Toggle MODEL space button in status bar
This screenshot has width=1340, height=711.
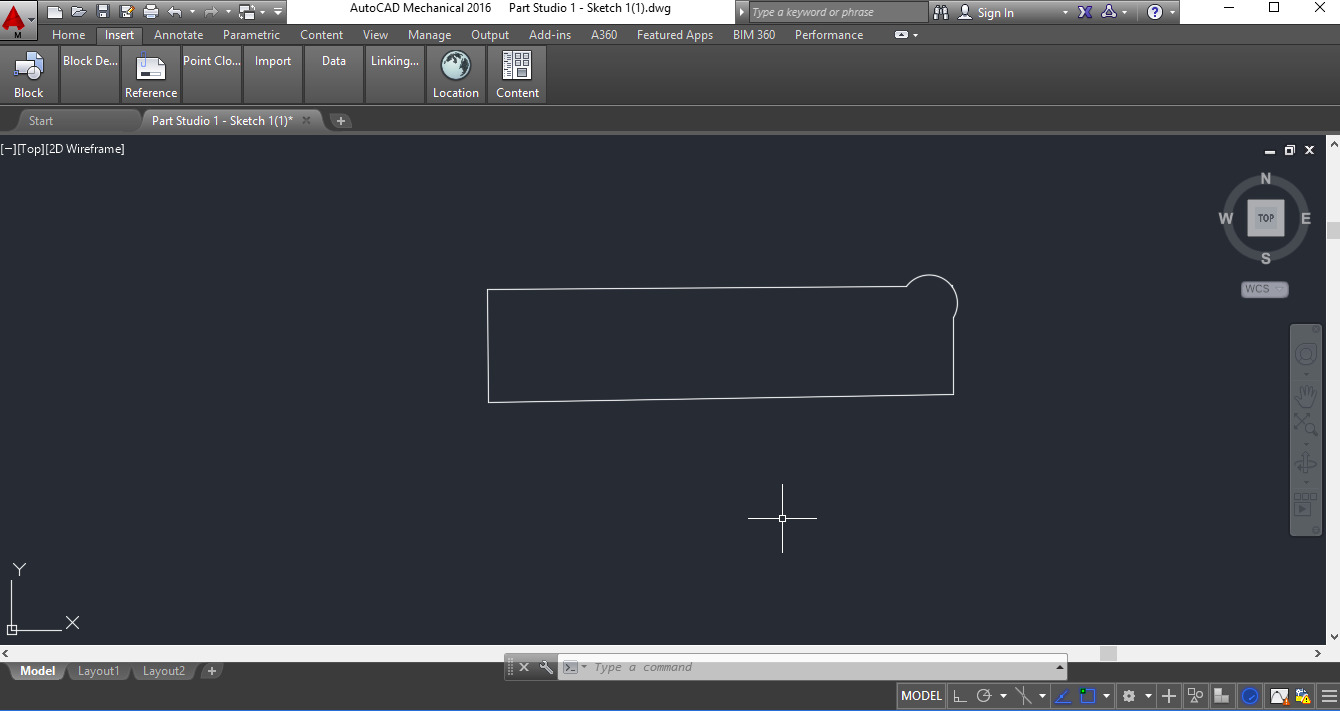point(921,696)
